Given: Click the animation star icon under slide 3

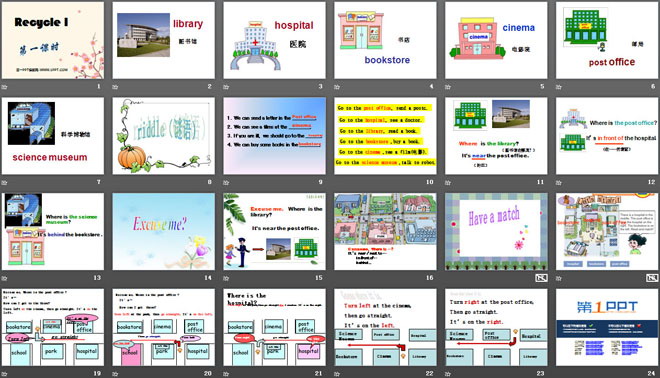Looking at the screenshot, I should (x=226, y=87).
